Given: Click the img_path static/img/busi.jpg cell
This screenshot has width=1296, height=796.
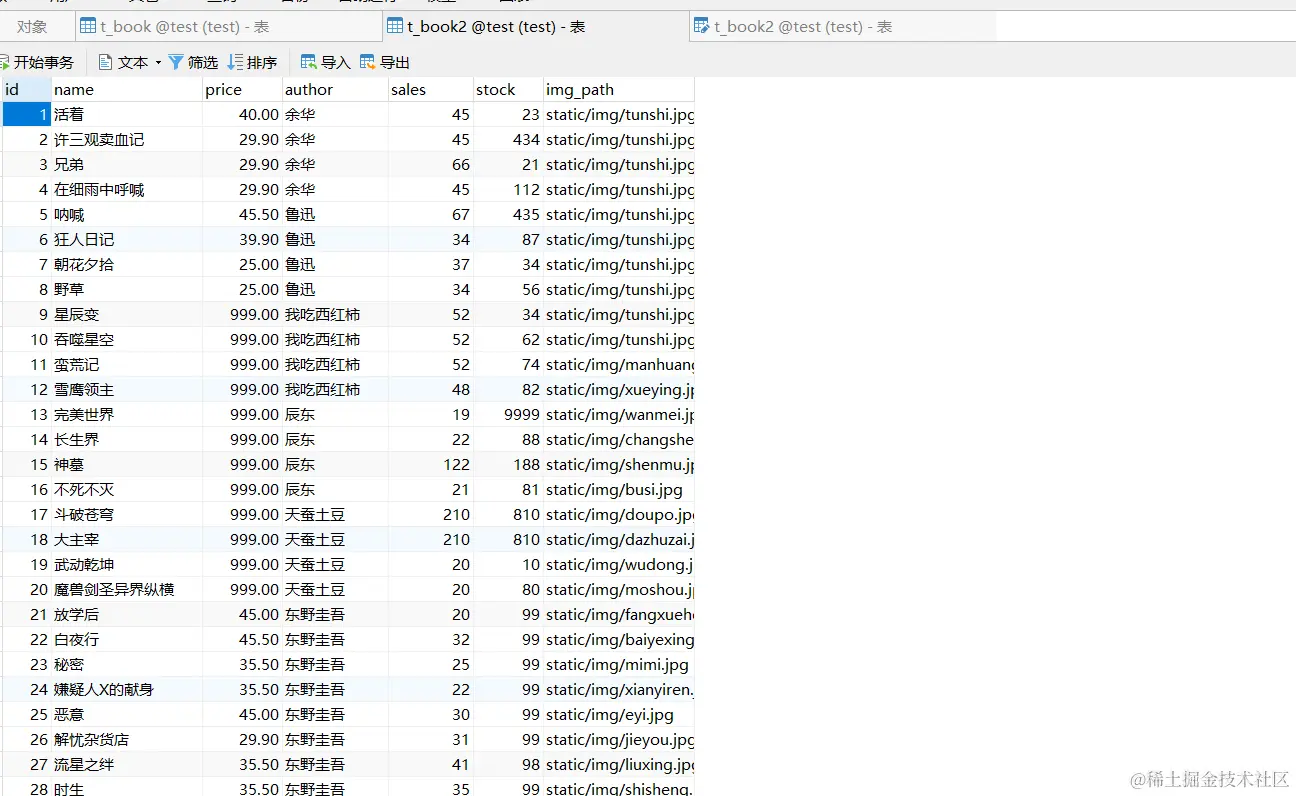Looking at the screenshot, I should (x=619, y=489).
